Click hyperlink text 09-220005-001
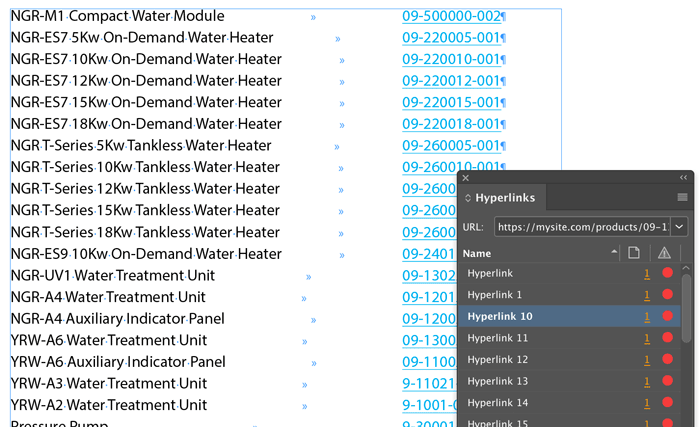This screenshot has height=427, width=700. point(451,38)
